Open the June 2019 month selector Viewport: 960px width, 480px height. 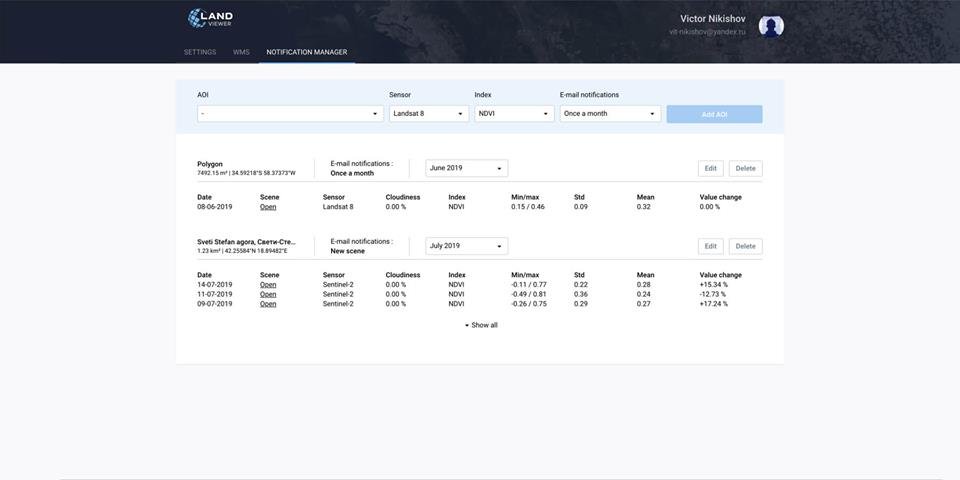466,168
